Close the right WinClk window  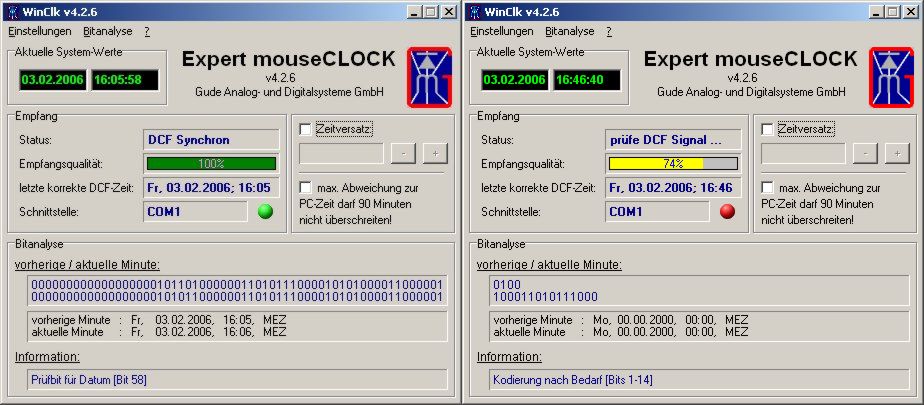click(x=911, y=12)
